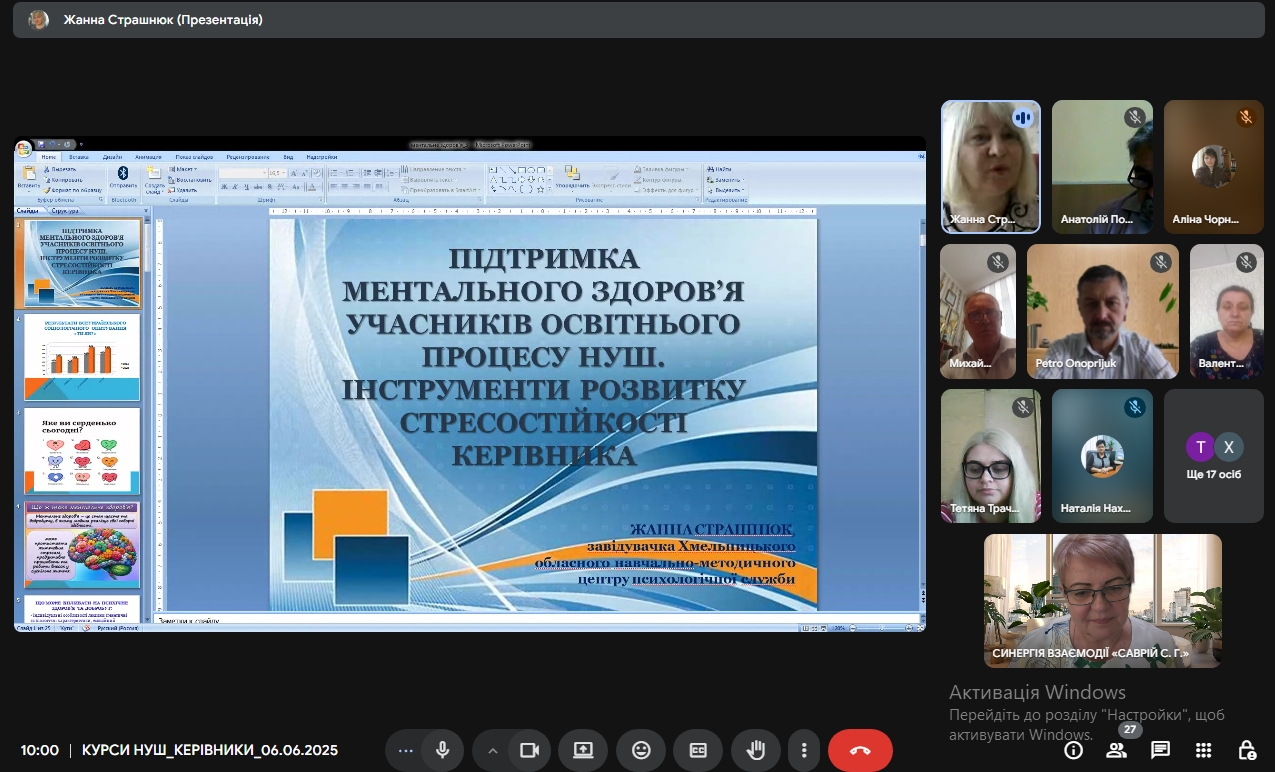Switch to the "Дизайн" ribbon tab
Viewport: 1275px width, 772px height.
point(112,157)
